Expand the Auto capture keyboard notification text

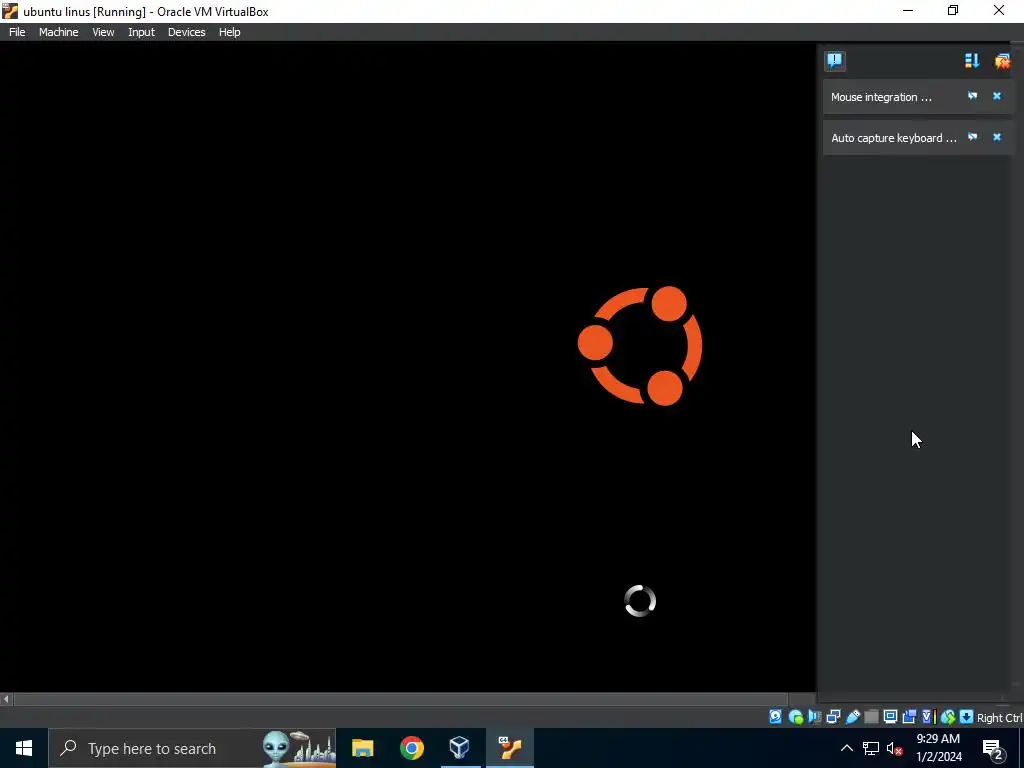pyautogui.click(x=893, y=138)
